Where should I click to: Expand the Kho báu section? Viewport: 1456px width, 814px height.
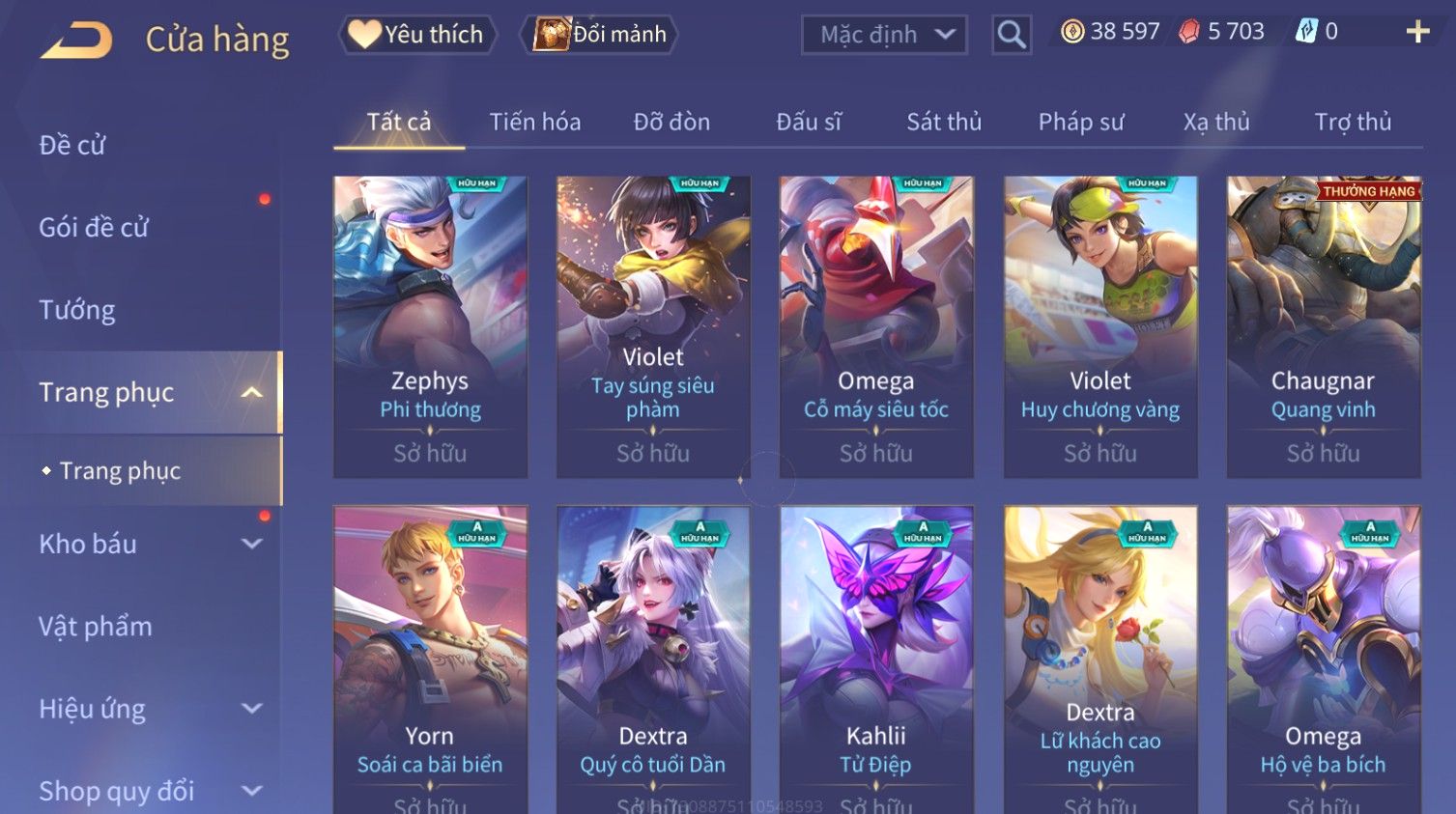click(251, 544)
